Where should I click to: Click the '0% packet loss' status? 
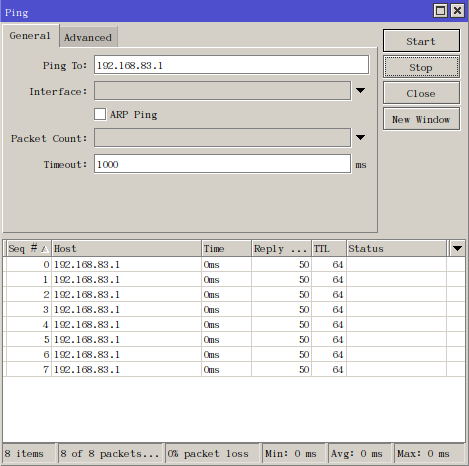212,454
